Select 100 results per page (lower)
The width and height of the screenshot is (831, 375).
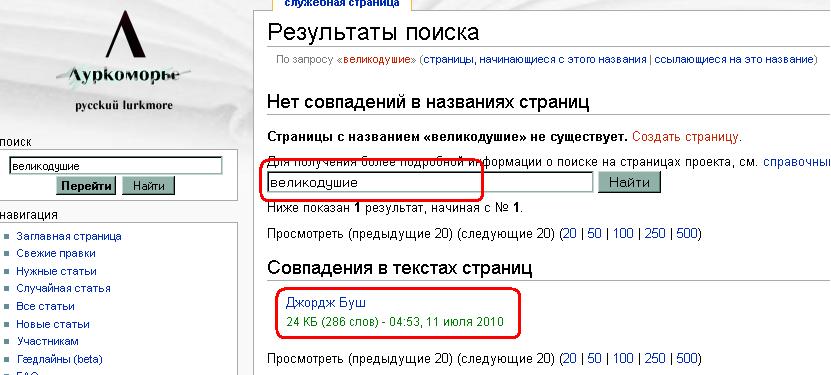point(623,359)
